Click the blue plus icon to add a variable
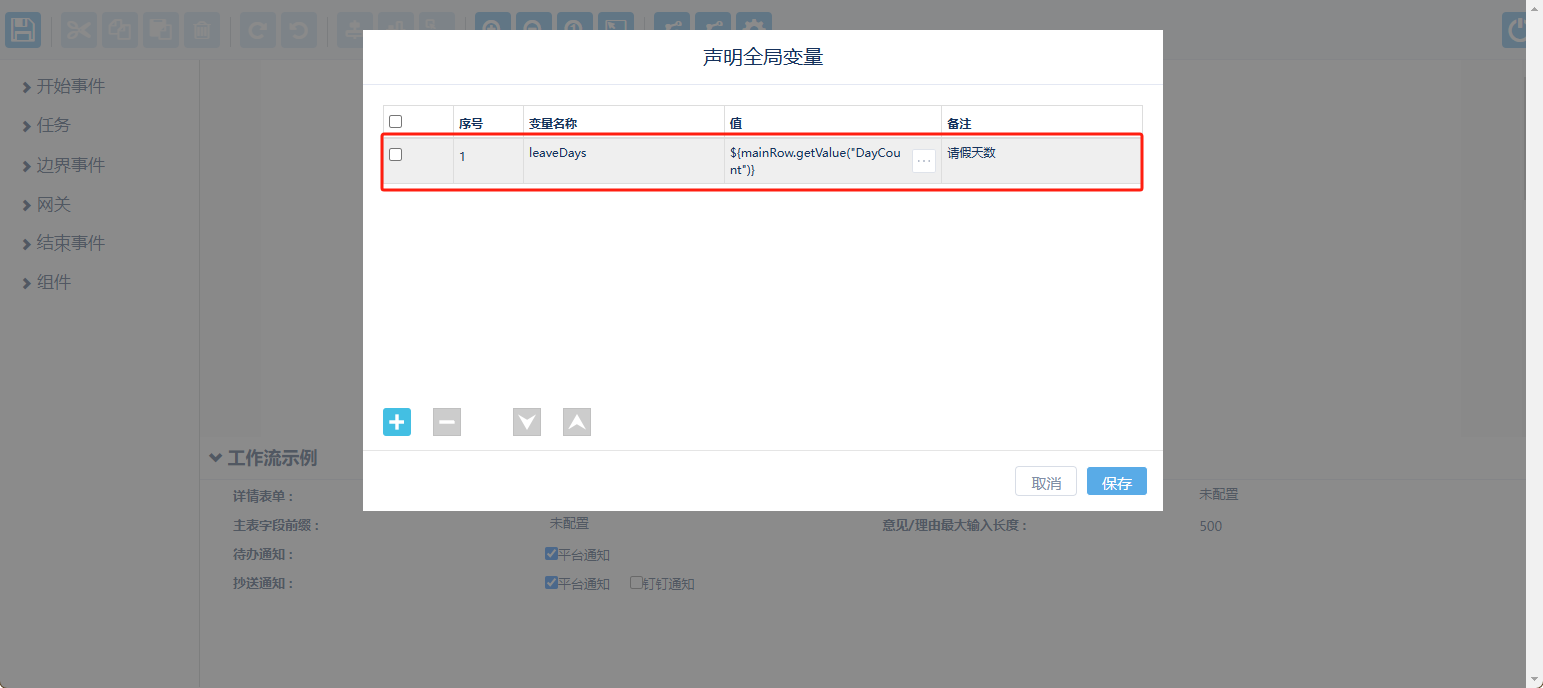This screenshot has height=688, width=1543. [x=397, y=422]
